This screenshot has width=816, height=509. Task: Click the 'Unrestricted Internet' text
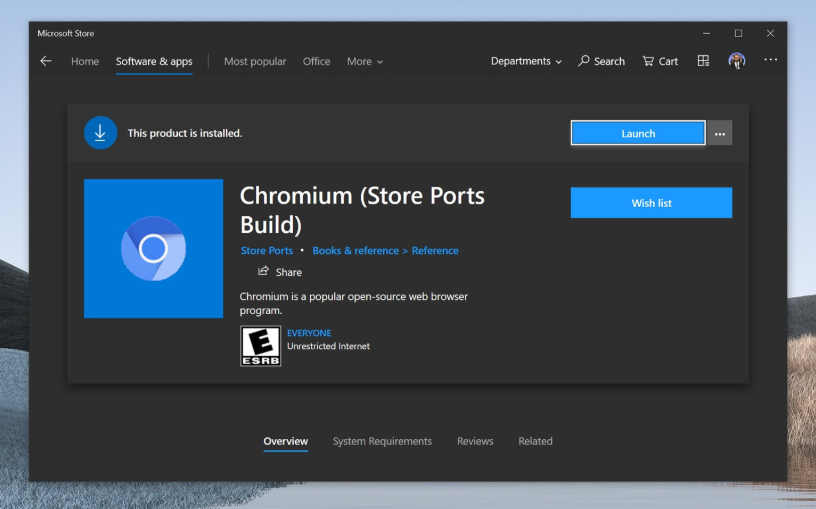click(x=328, y=346)
